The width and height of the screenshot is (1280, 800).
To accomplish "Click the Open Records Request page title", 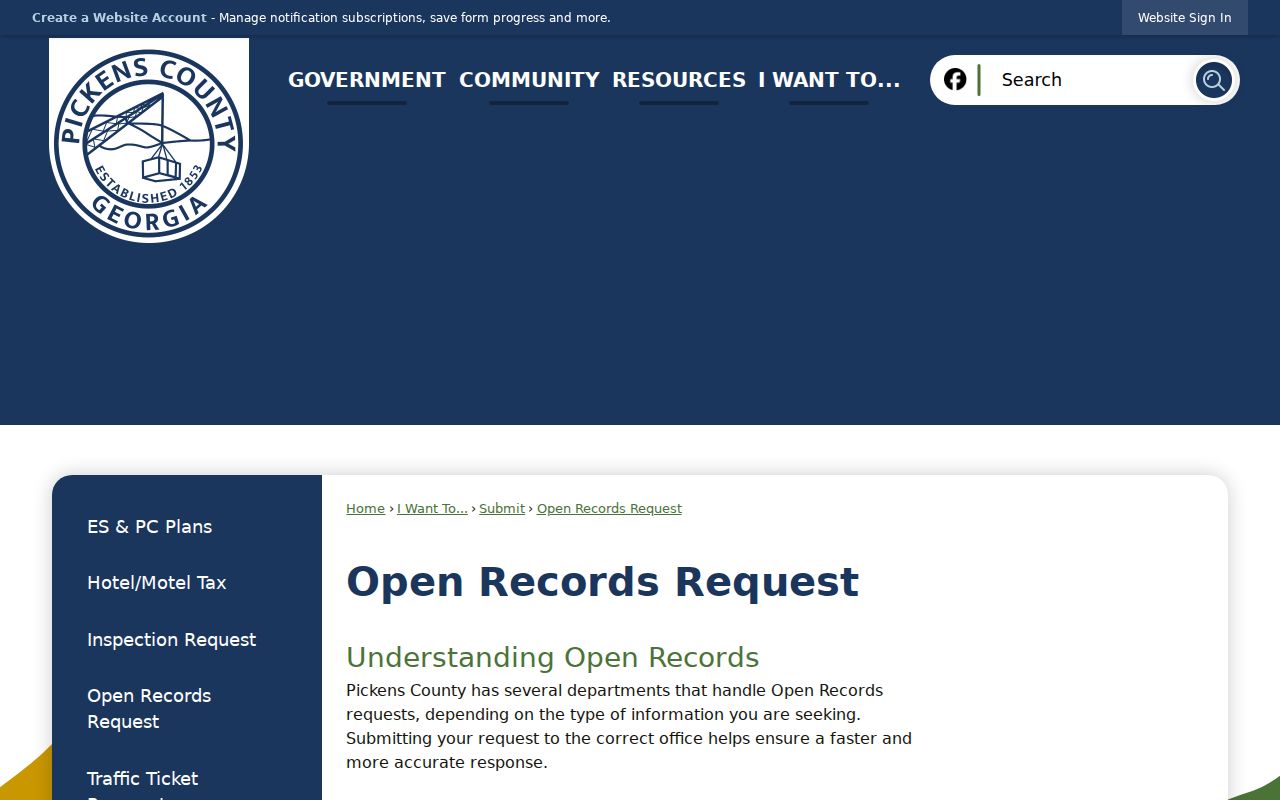I will pyautogui.click(x=602, y=582).
